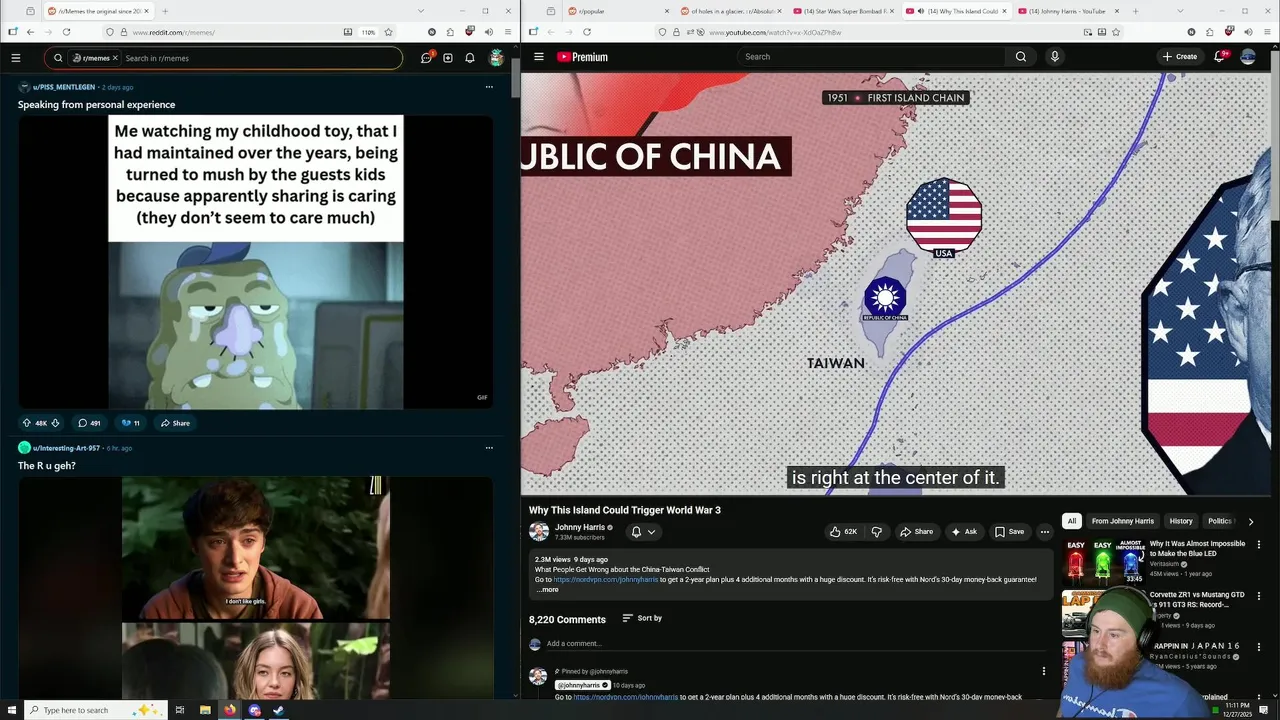1280x720 pixels.
Task: Click the YouTube Premium logo
Action: point(582,57)
